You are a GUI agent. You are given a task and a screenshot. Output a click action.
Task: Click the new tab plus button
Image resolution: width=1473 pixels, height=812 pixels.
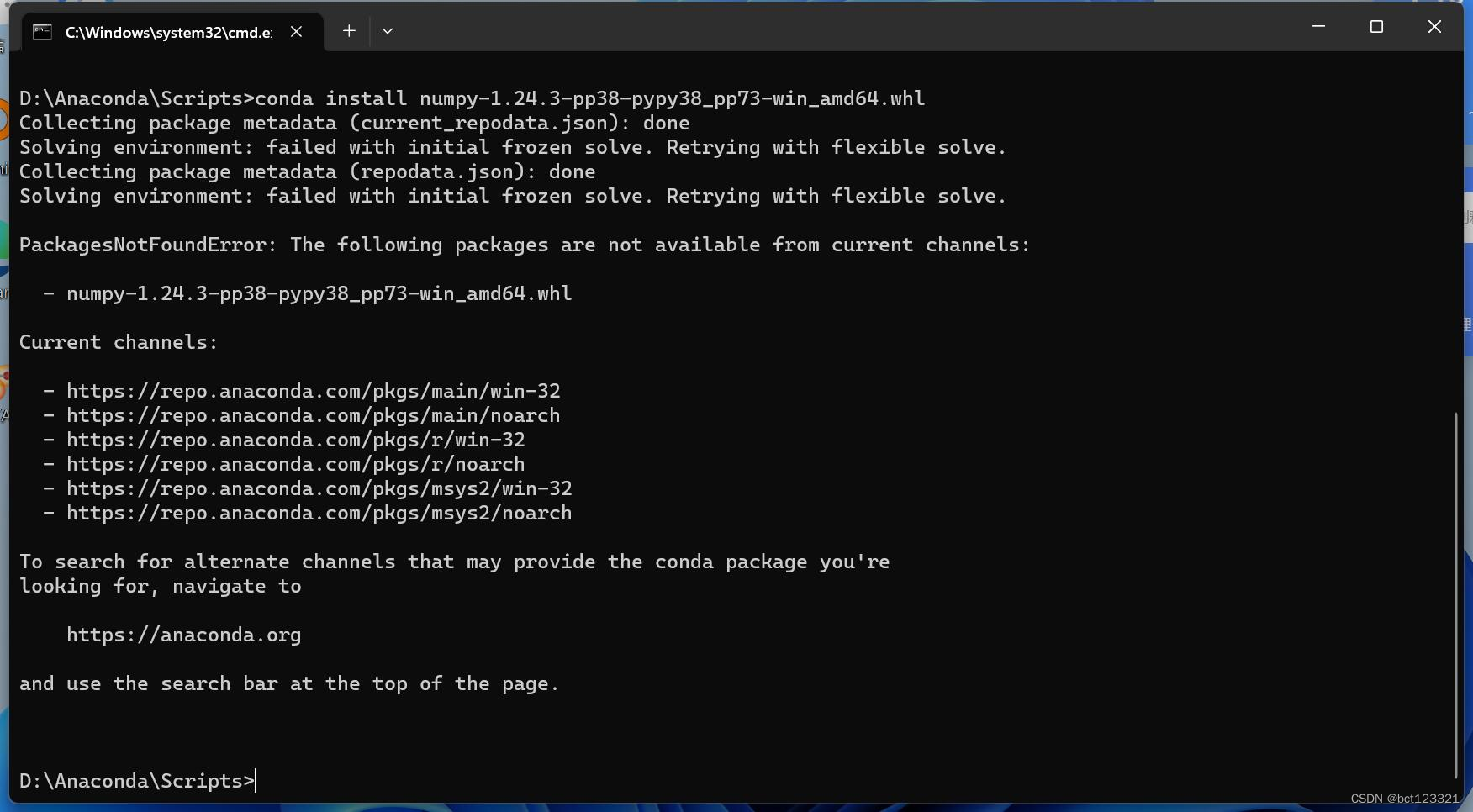(x=348, y=31)
